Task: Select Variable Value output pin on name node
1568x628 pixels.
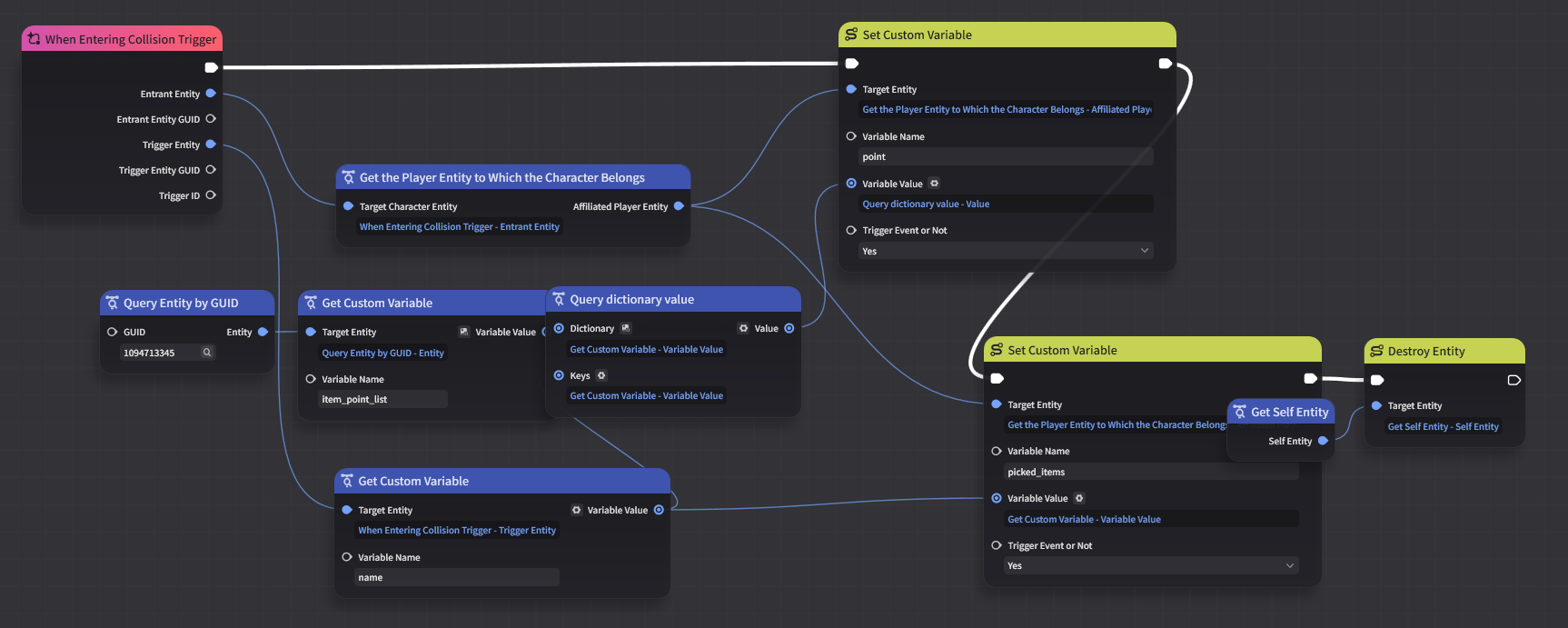Action: click(x=659, y=510)
